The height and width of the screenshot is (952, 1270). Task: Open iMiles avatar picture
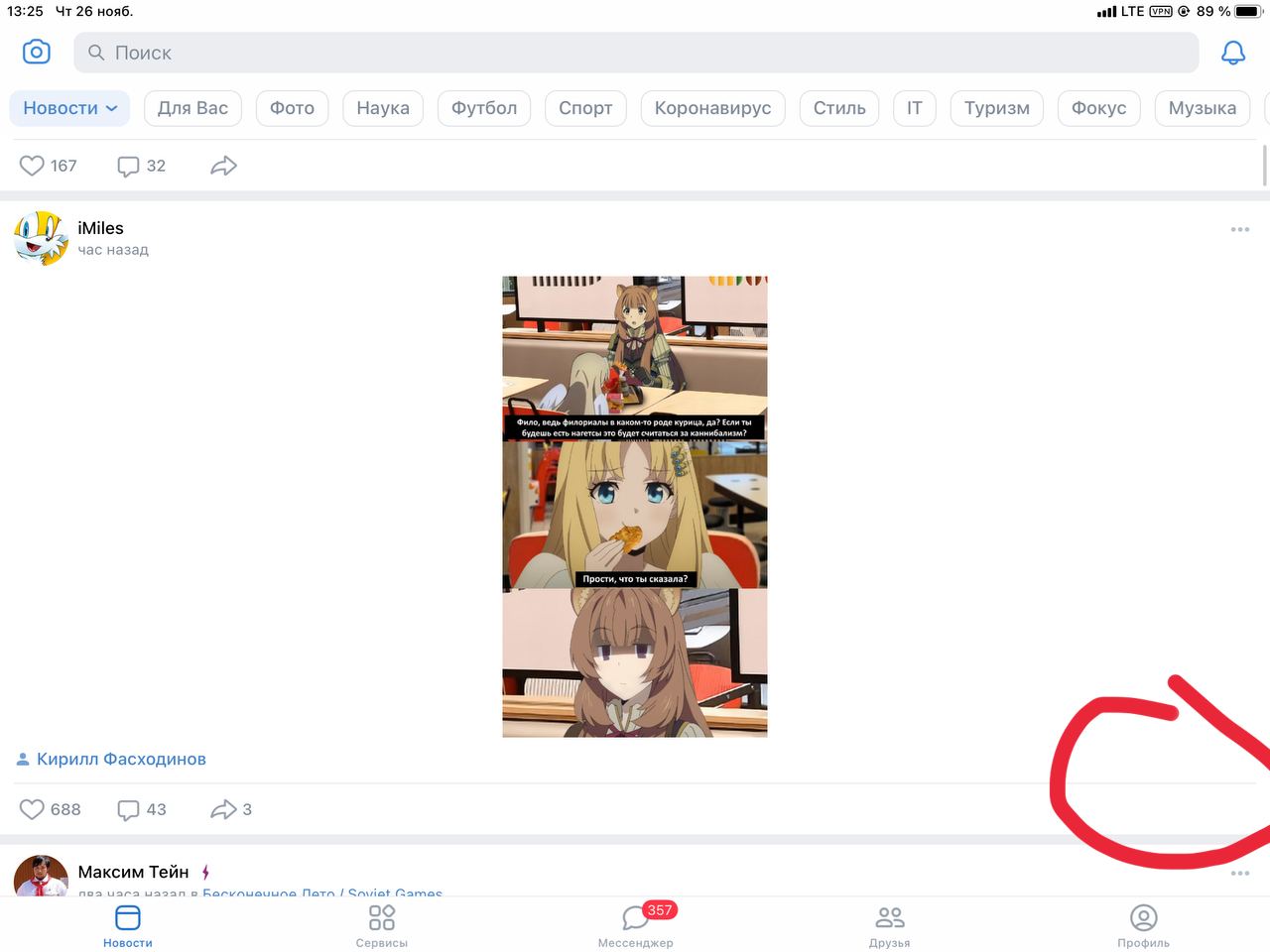coord(41,238)
